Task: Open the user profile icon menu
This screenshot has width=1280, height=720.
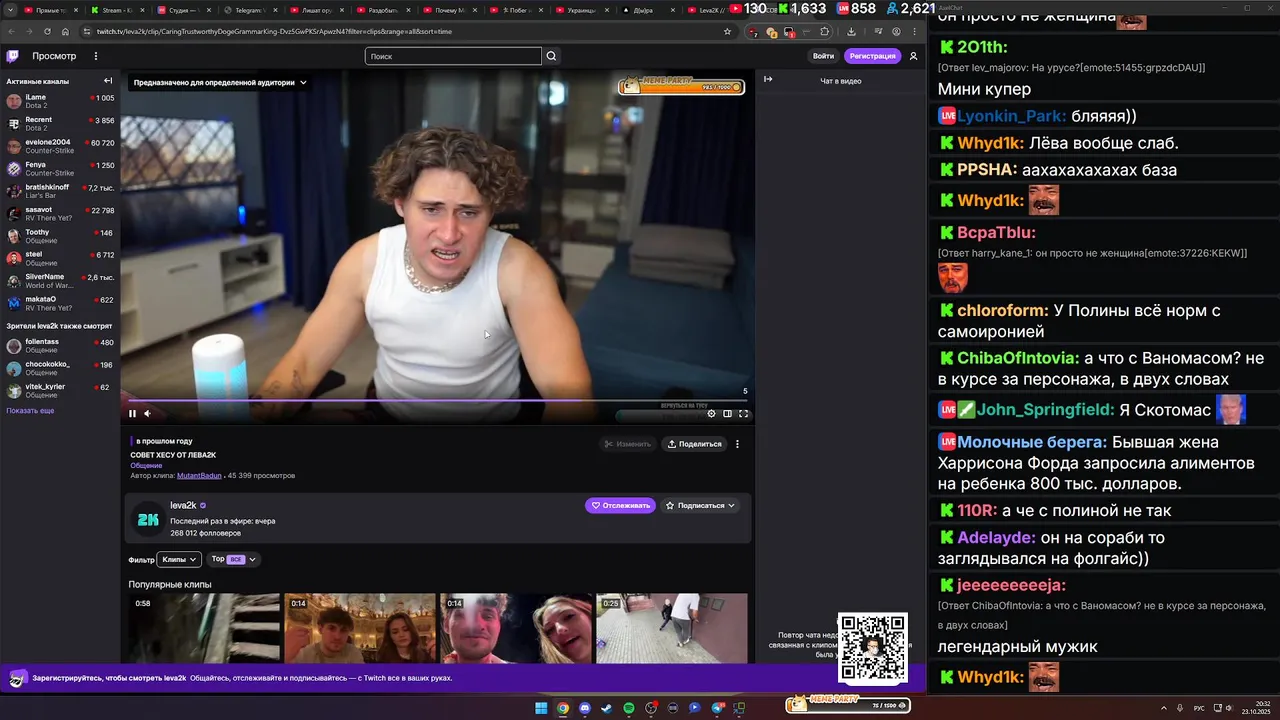Action: tap(913, 56)
